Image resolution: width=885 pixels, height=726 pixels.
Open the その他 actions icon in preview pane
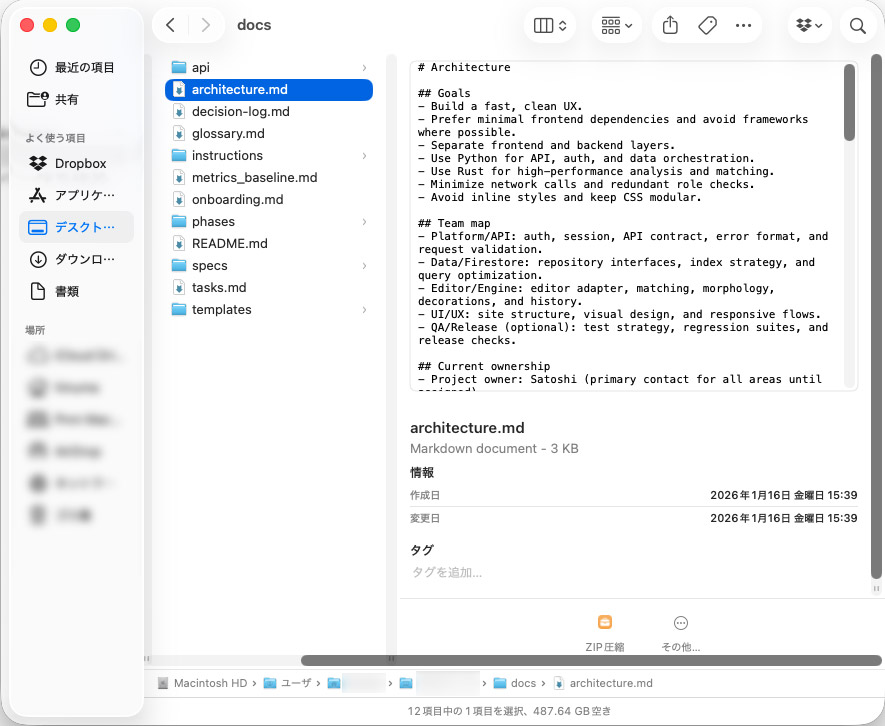681,630
